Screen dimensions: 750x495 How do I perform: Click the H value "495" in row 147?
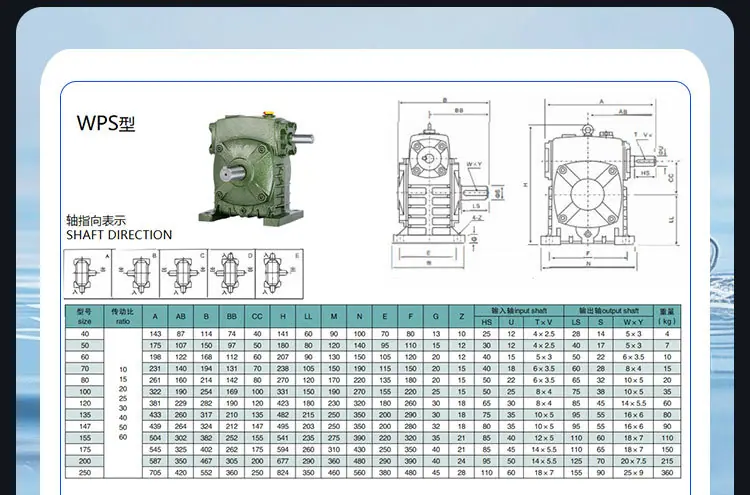pyautogui.click(x=283, y=426)
